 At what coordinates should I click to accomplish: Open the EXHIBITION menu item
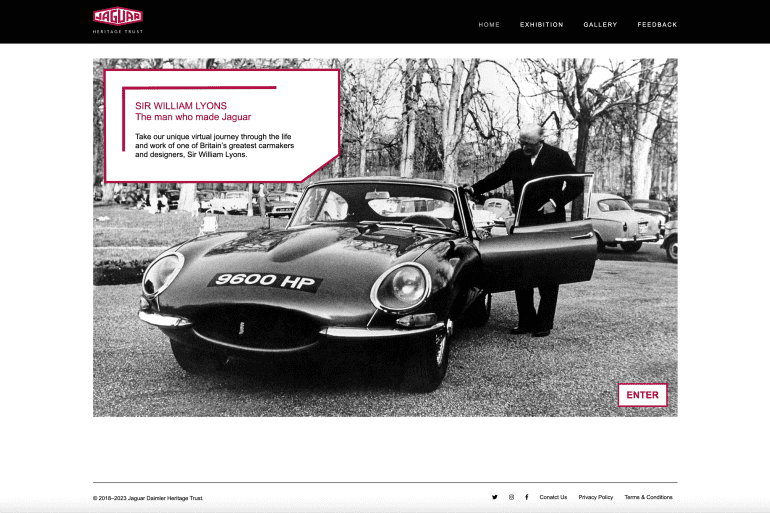542,25
